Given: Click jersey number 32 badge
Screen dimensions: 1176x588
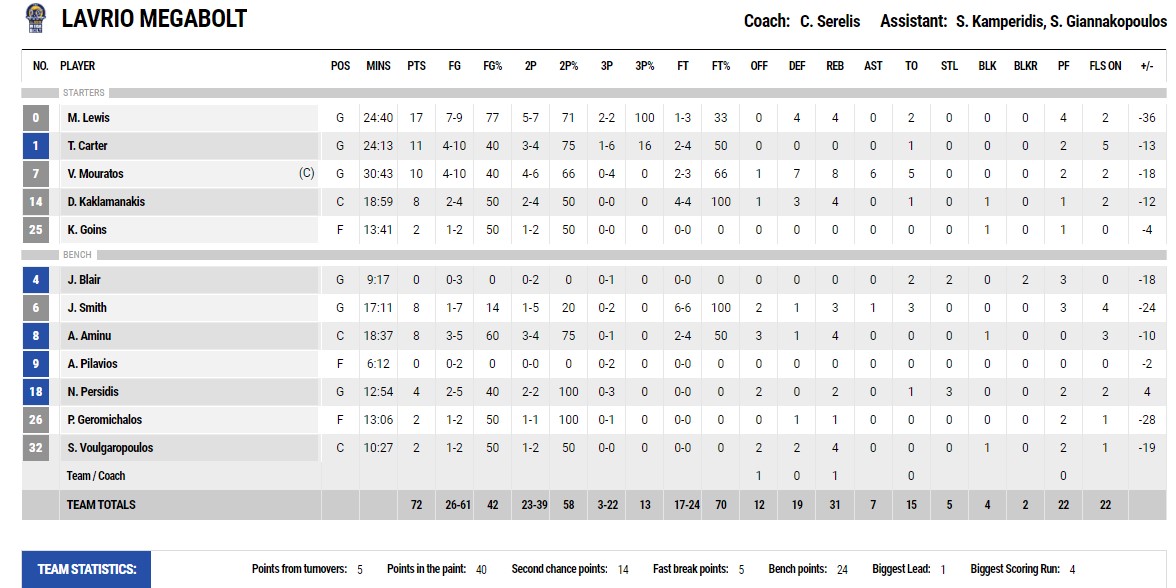Looking at the screenshot, I should [x=36, y=448].
